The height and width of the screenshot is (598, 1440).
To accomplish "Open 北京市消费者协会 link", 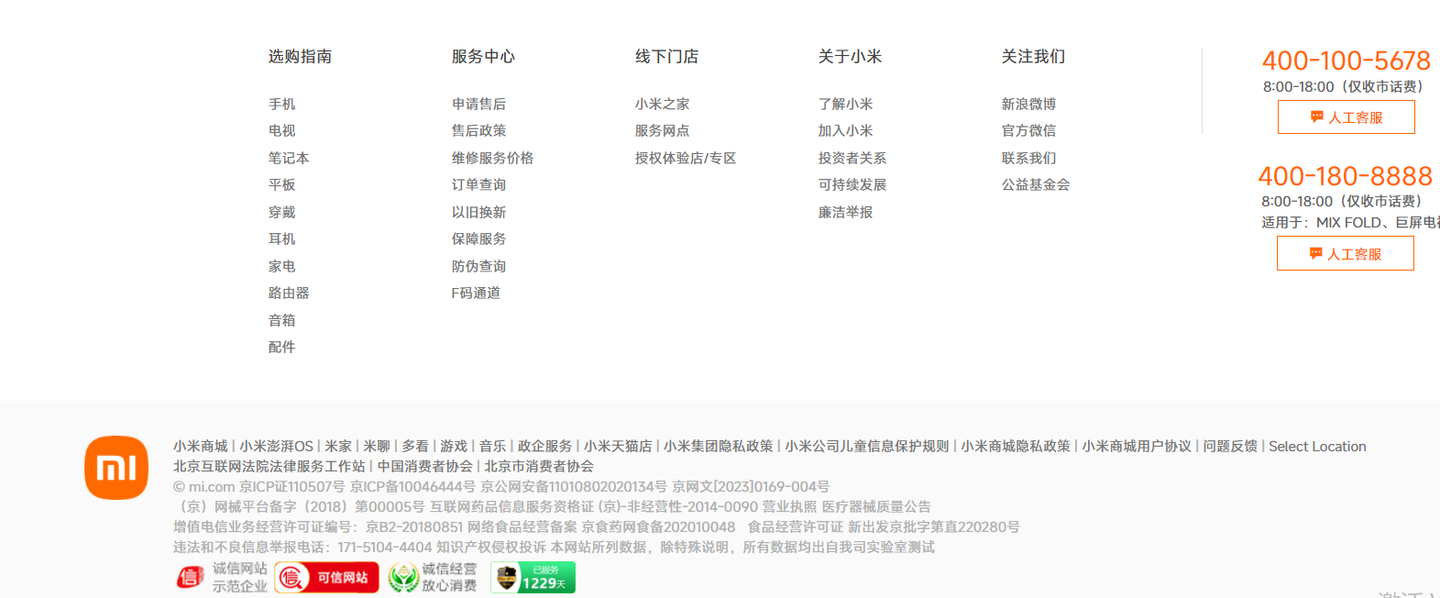I will click(539, 466).
